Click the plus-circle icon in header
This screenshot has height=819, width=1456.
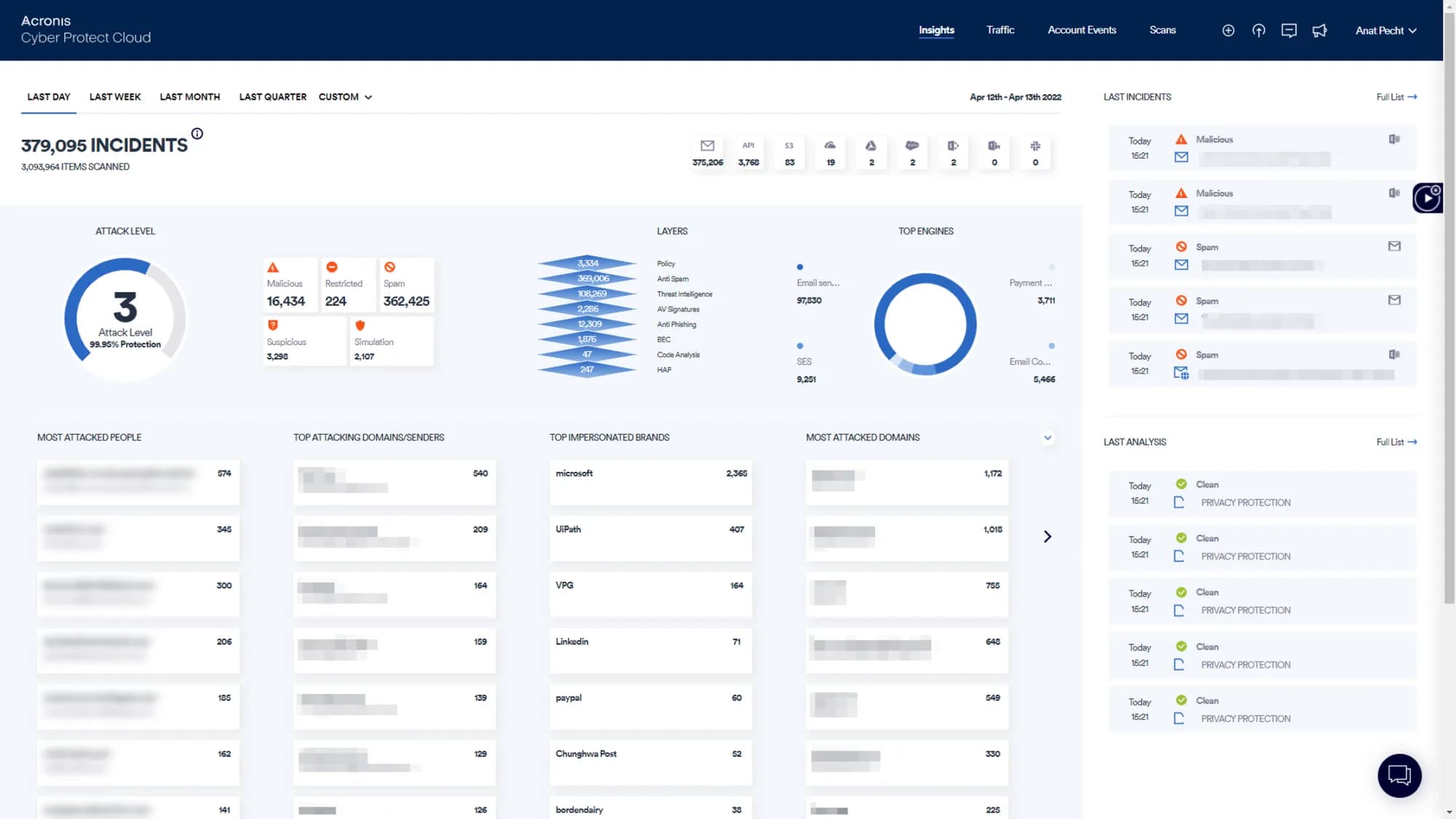[1228, 31]
